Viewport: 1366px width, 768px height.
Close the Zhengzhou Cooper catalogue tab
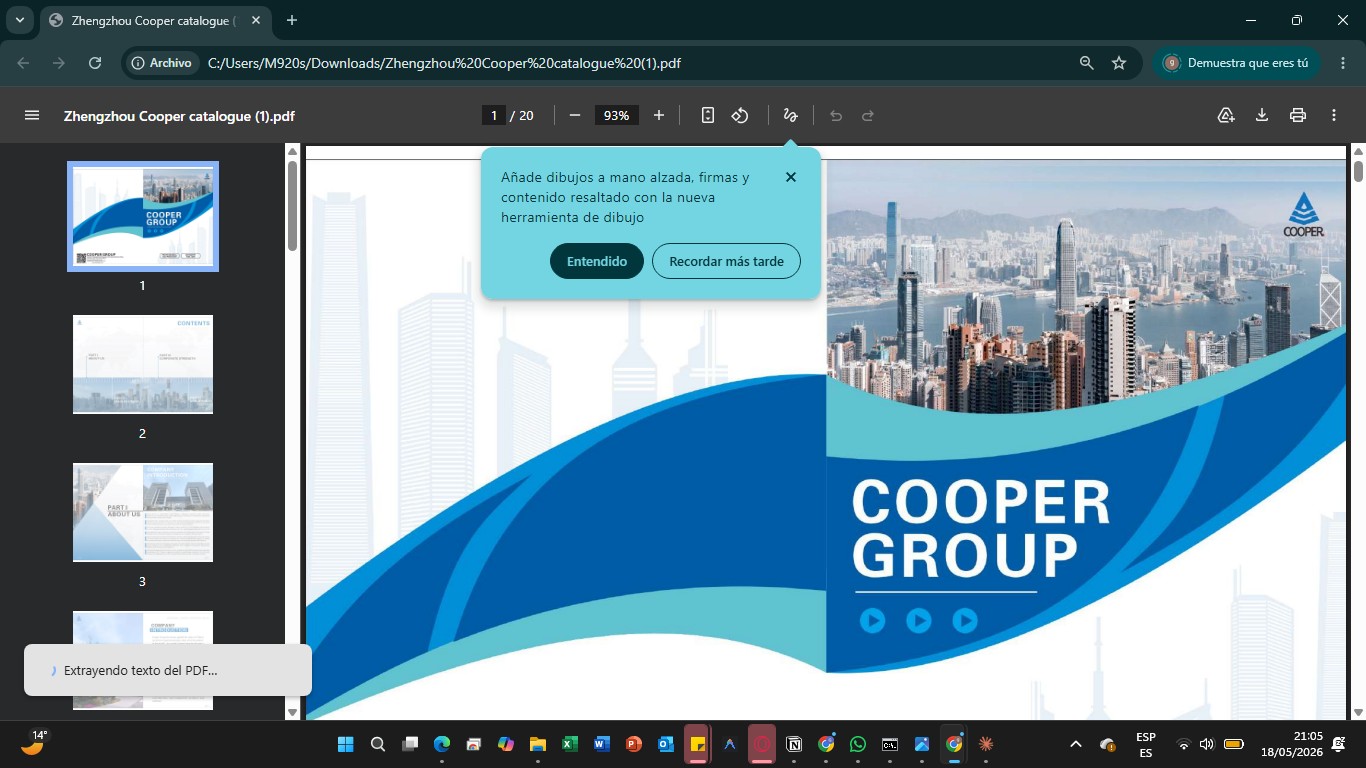tap(254, 20)
